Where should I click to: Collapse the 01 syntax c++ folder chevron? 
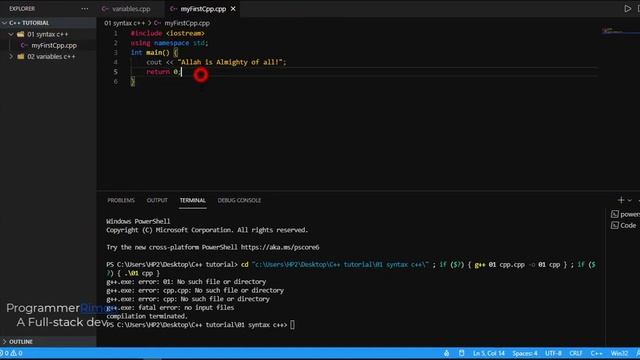(x=11, y=34)
